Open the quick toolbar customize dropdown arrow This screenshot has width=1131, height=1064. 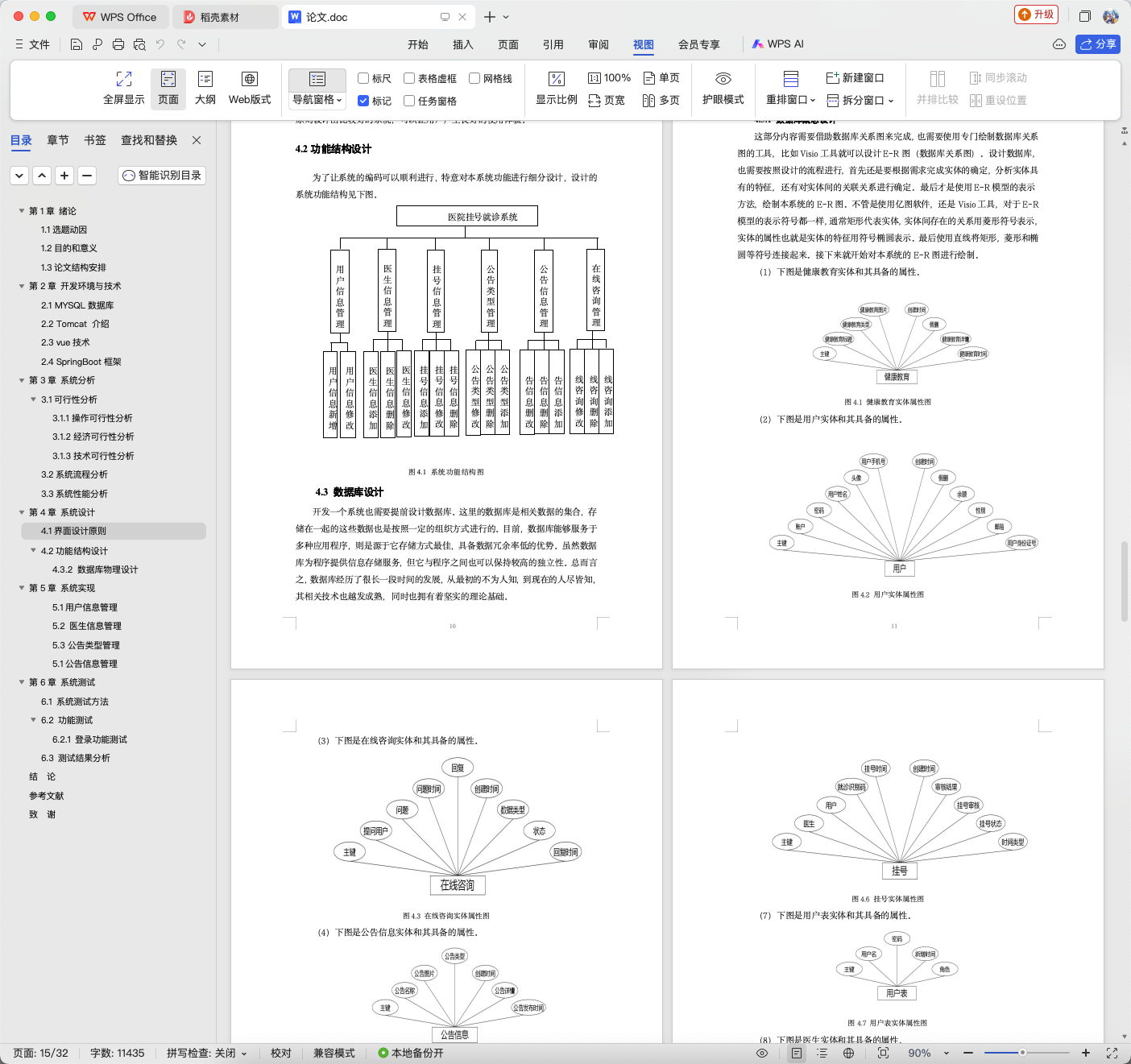pos(202,44)
